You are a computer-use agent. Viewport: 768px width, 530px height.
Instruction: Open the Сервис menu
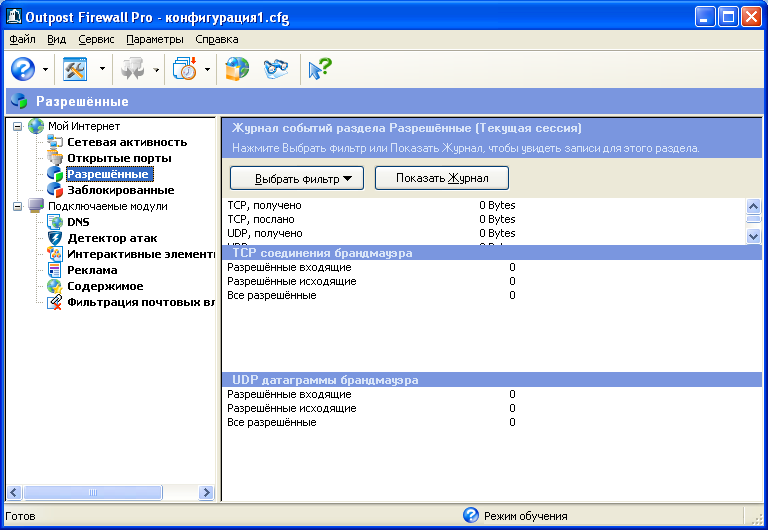coord(96,39)
